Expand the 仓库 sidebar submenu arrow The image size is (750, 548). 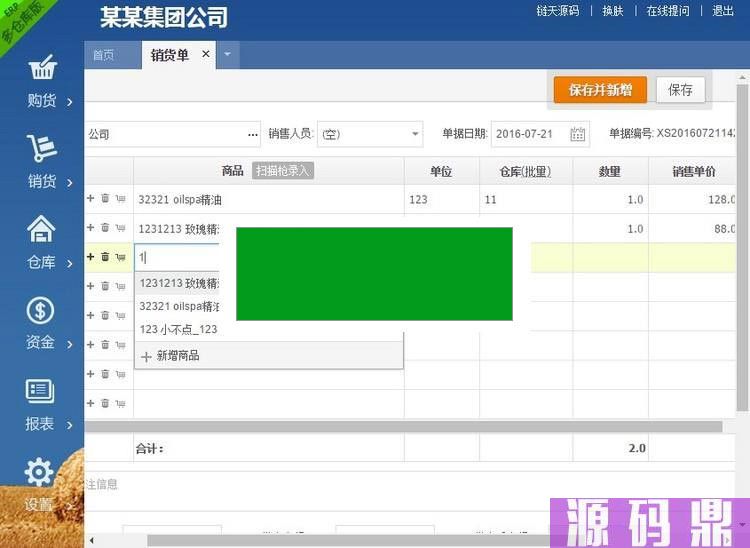(x=70, y=263)
